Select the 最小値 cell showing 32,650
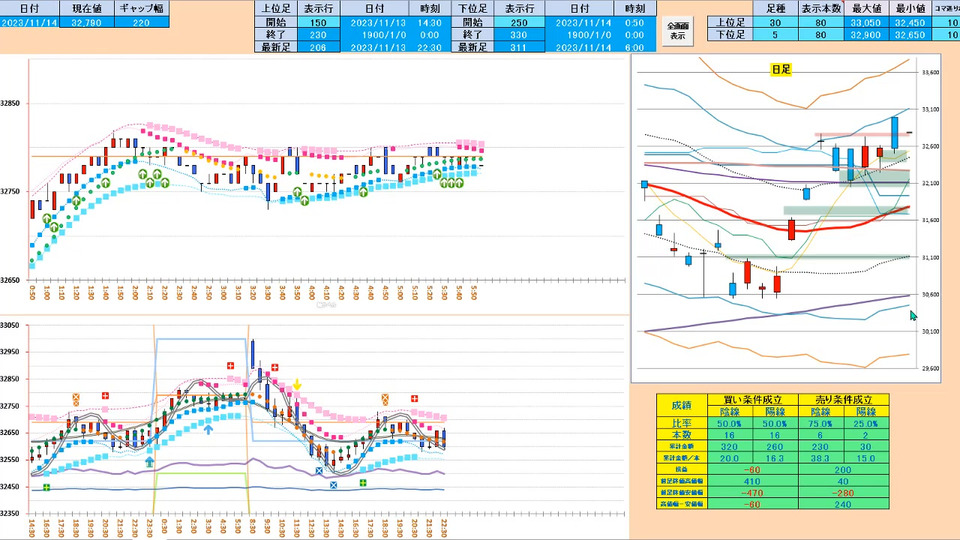This screenshot has height=540, width=960. click(x=910, y=35)
